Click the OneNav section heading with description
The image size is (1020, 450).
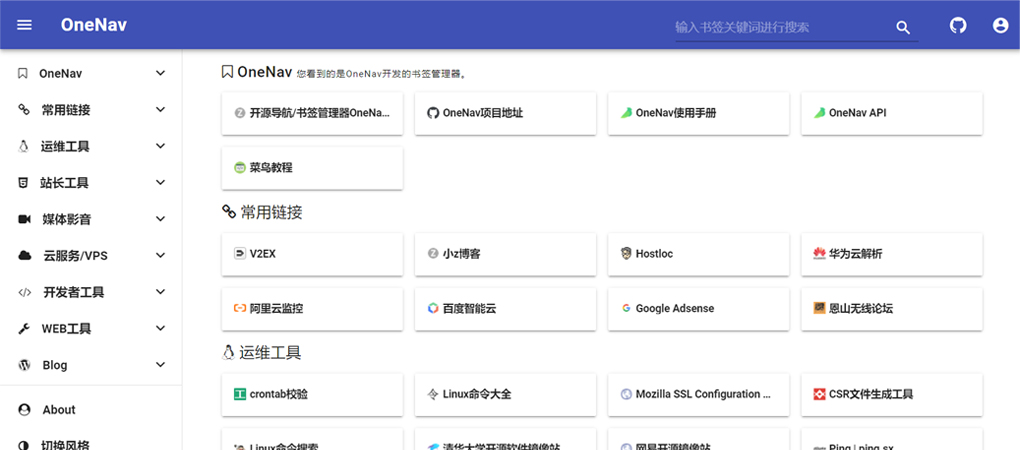345,72
